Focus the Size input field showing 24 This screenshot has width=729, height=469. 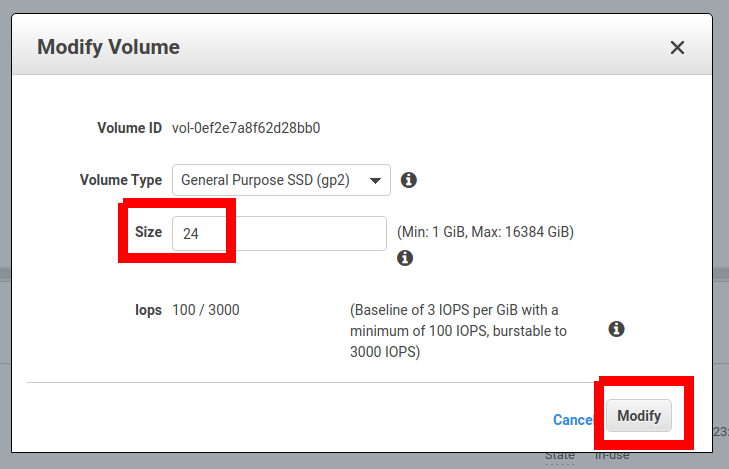pos(279,233)
